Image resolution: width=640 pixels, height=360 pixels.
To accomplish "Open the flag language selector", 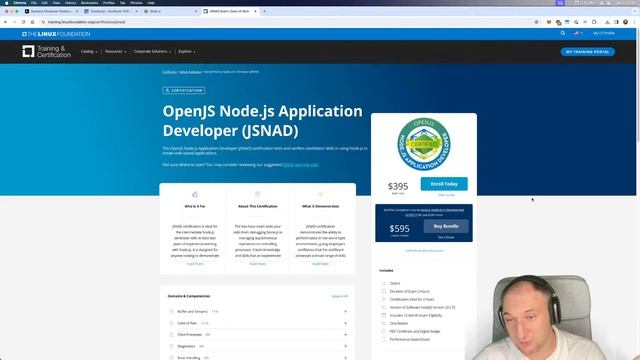I will tap(578, 33).
